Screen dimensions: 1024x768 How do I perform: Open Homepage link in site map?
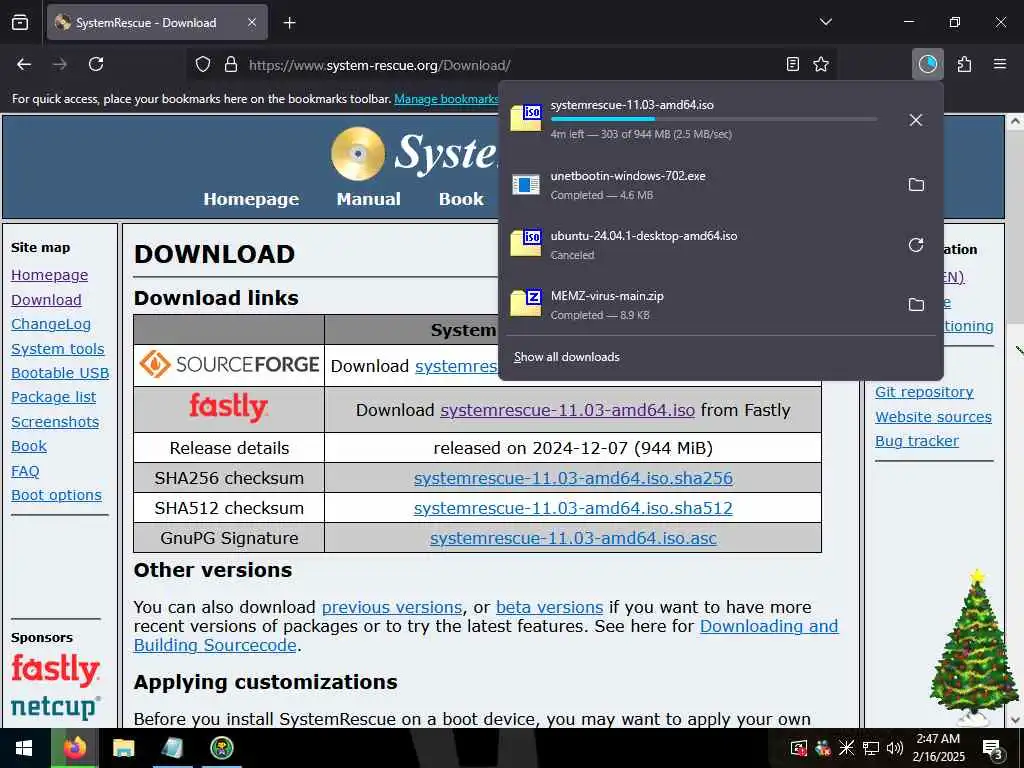pyautogui.click(x=50, y=275)
